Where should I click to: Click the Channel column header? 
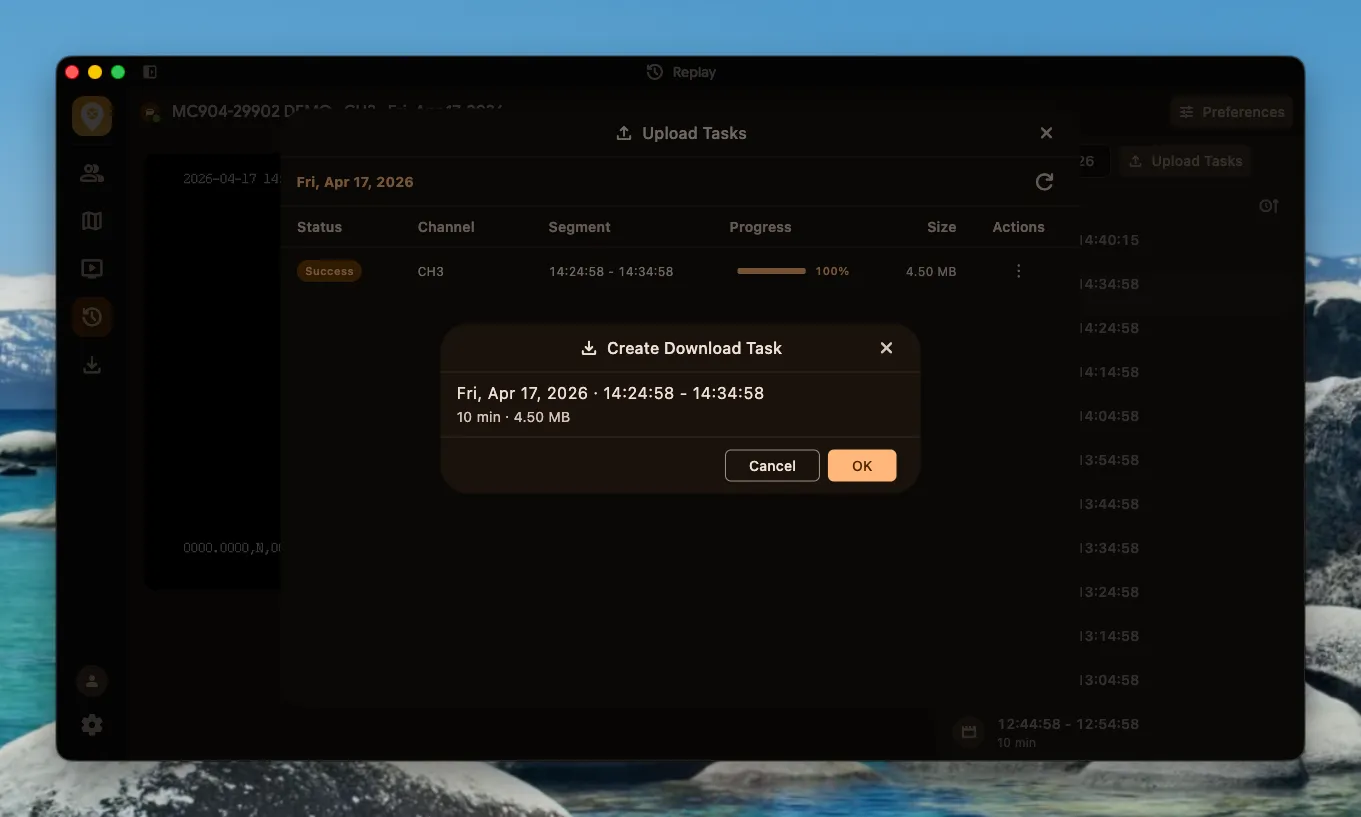point(446,227)
